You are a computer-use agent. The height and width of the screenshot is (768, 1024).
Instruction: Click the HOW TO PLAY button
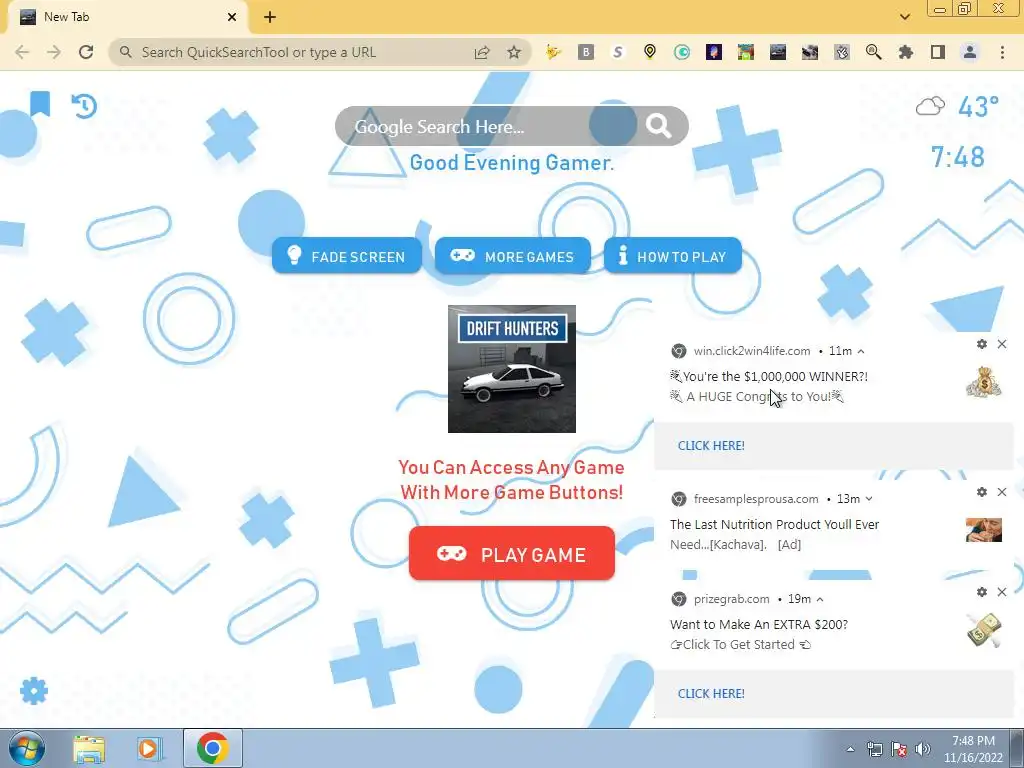click(x=673, y=256)
